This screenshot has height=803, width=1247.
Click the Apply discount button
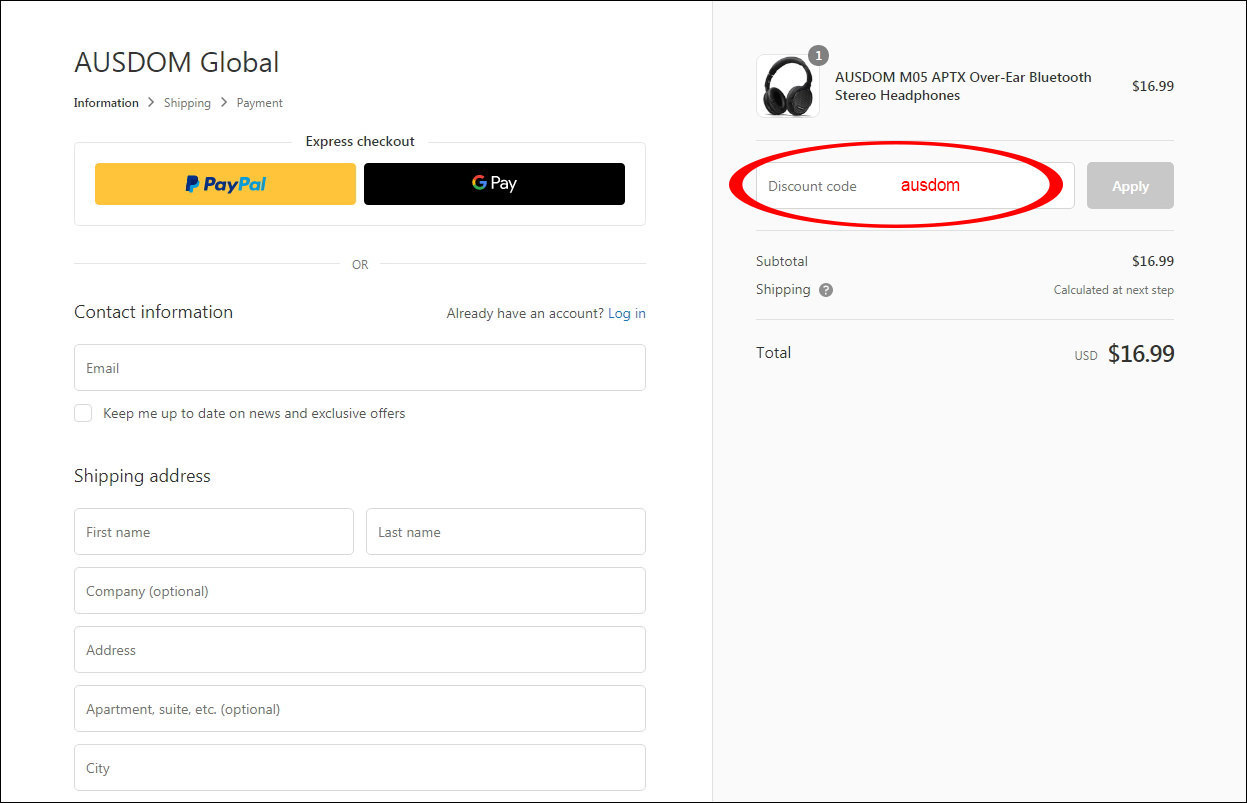[x=1130, y=186]
